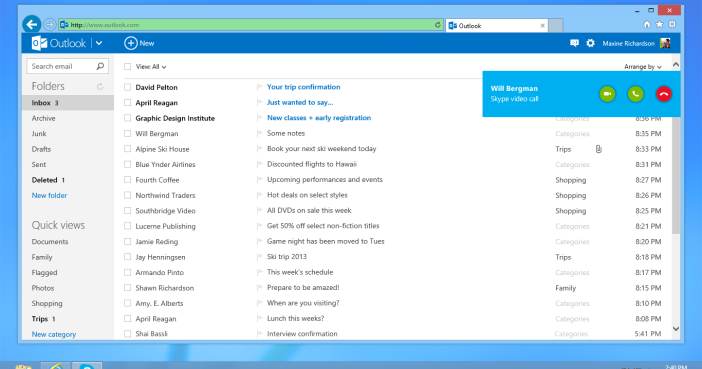
Task: Open the Sent folder
Action: 39,164
